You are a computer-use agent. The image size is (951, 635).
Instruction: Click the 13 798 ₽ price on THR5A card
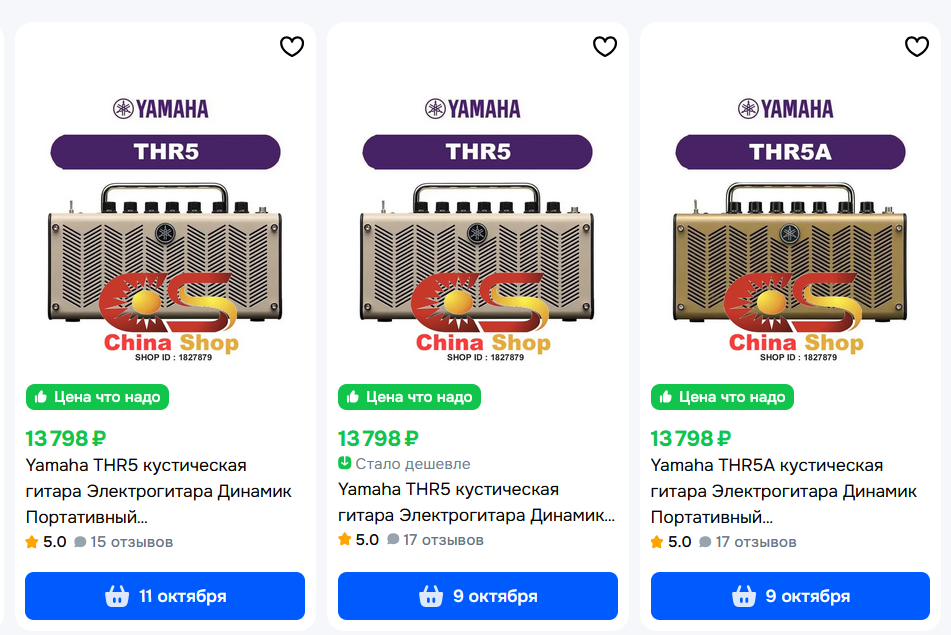(690, 438)
